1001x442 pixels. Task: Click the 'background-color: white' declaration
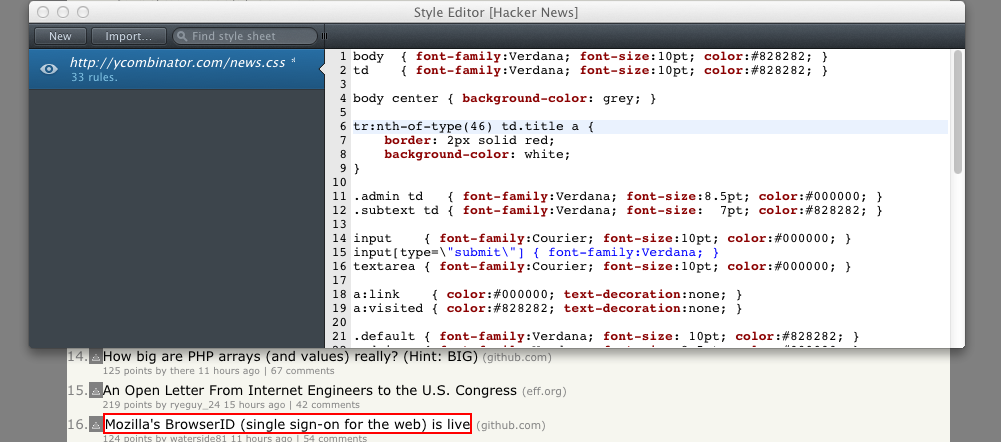[x=477, y=155]
